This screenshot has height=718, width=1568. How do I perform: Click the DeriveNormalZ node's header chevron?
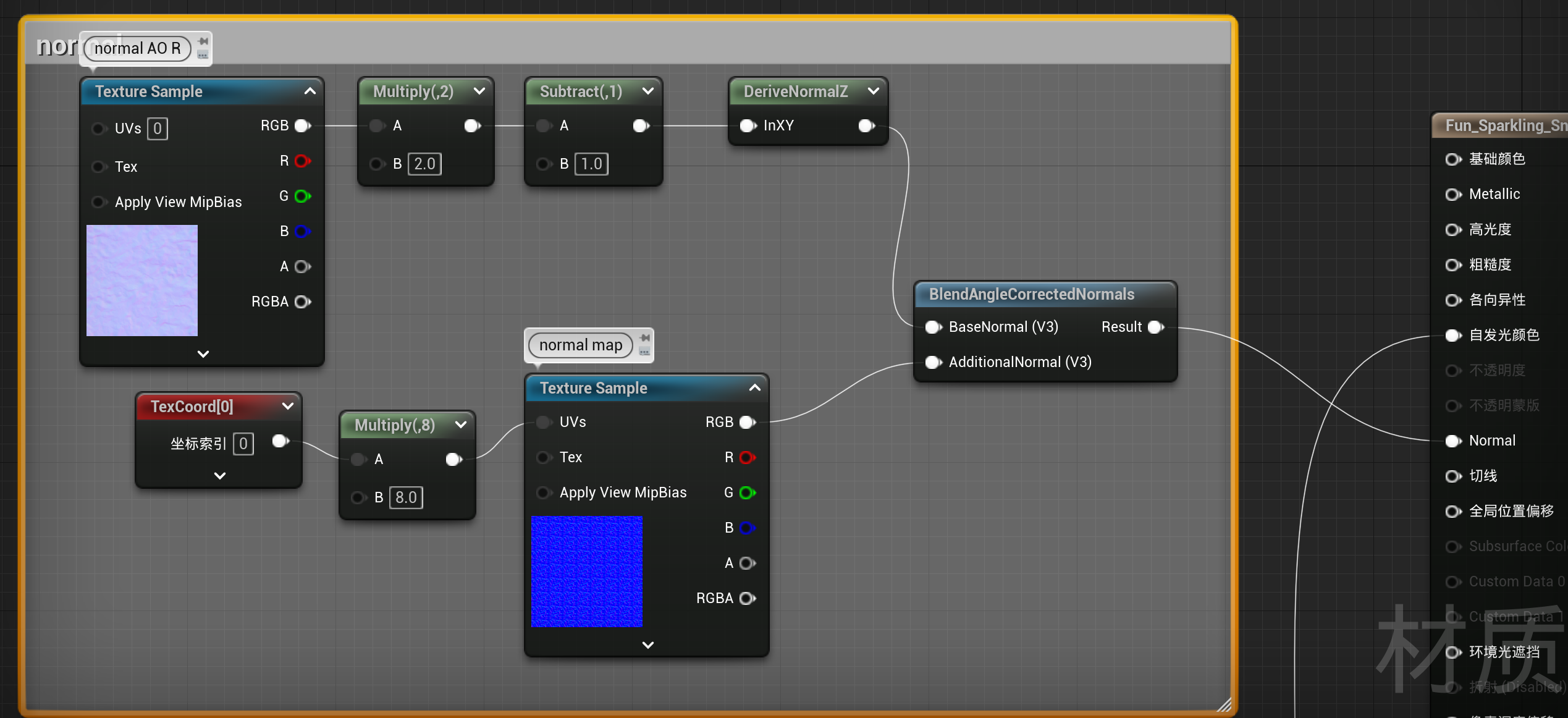873,91
